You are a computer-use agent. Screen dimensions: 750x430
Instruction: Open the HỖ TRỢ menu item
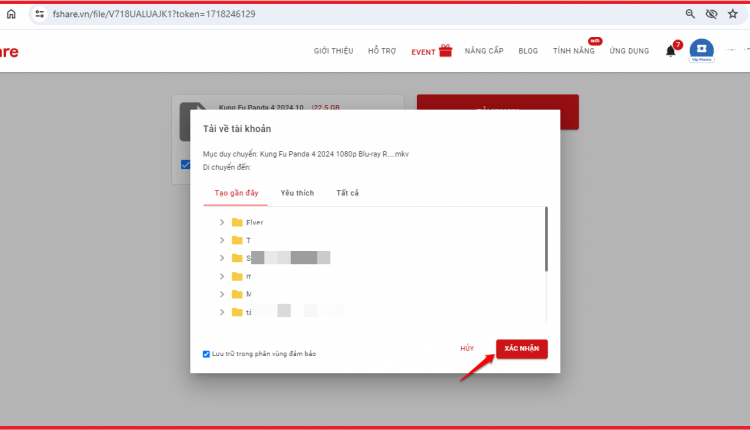click(x=382, y=51)
